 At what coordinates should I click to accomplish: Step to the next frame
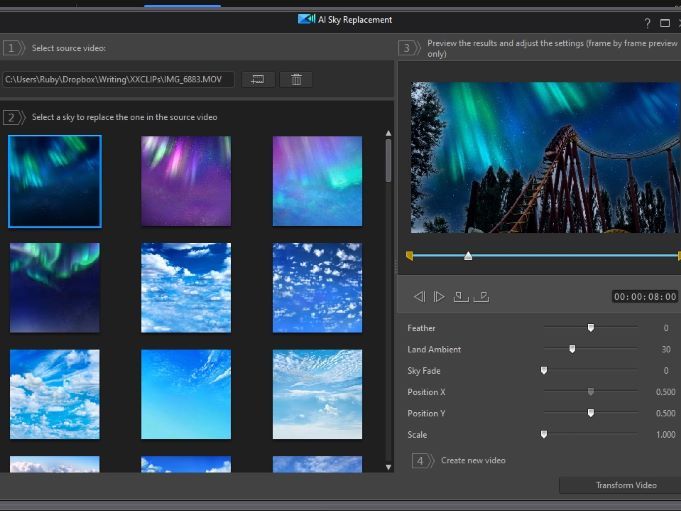coord(439,296)
